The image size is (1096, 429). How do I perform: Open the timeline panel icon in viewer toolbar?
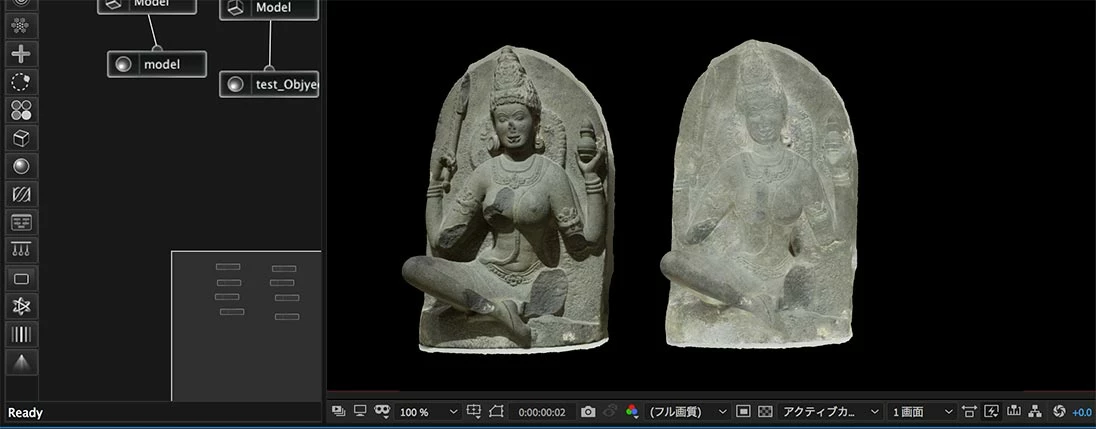[1014, 412]
